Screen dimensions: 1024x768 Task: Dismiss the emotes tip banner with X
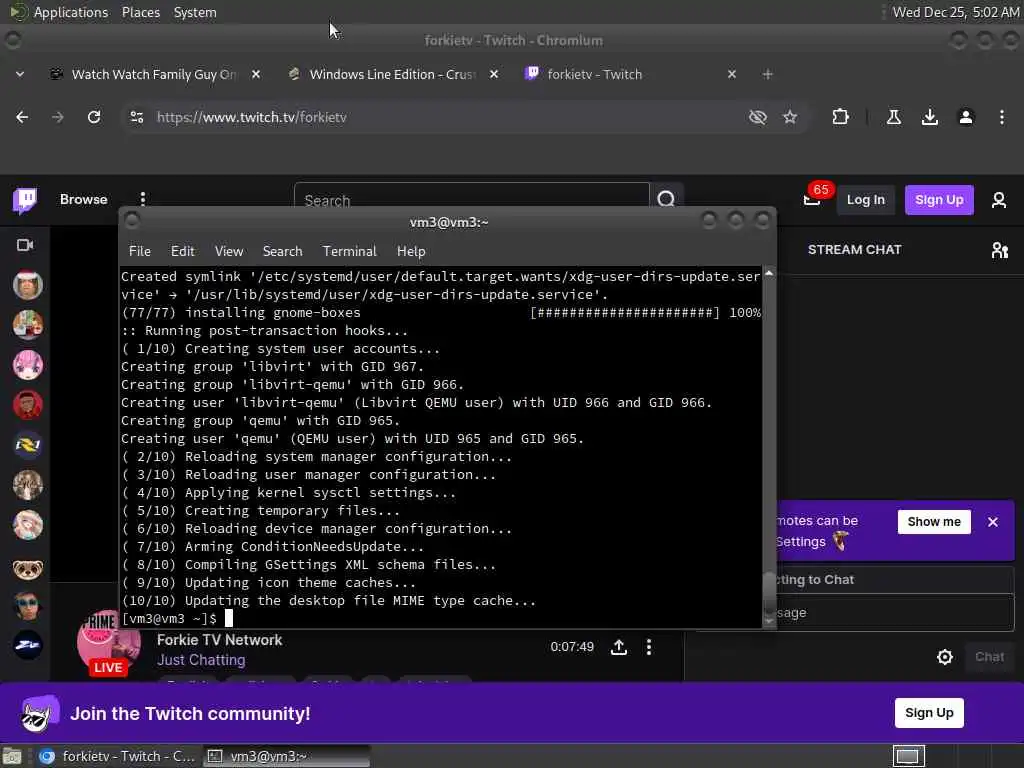coord(993,522)
